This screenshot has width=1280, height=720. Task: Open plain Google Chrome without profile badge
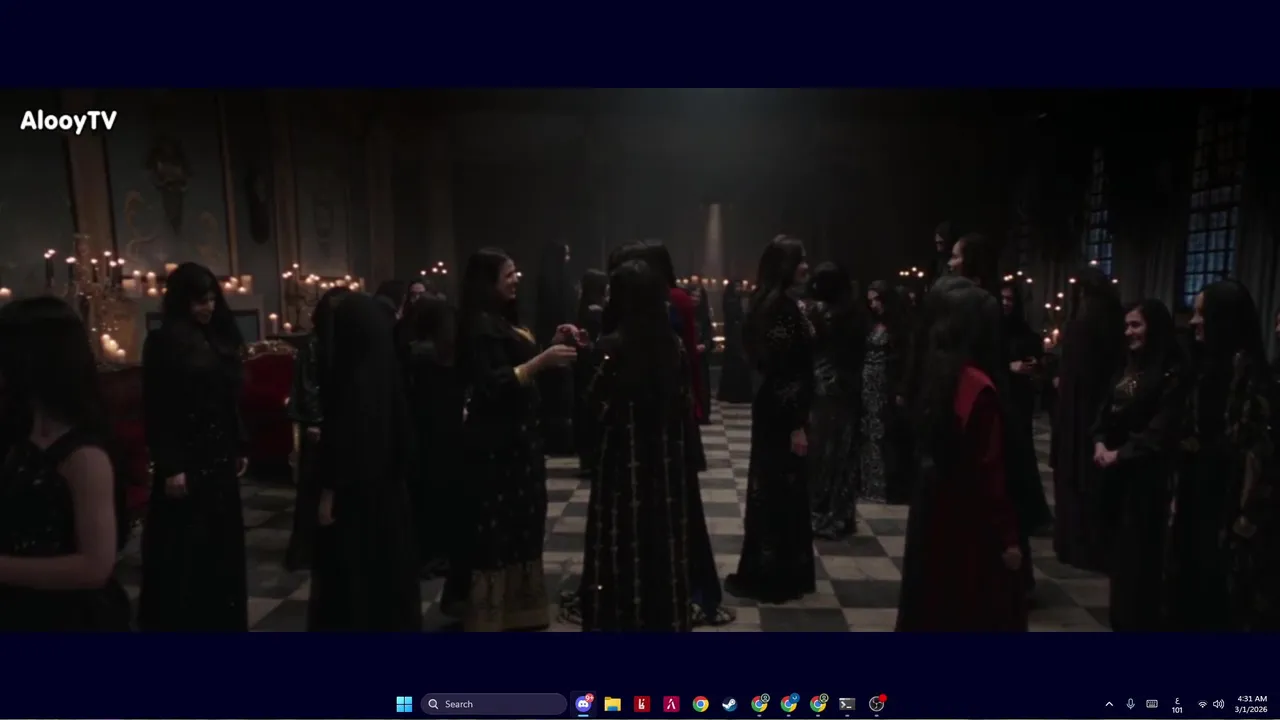(700, 704)
